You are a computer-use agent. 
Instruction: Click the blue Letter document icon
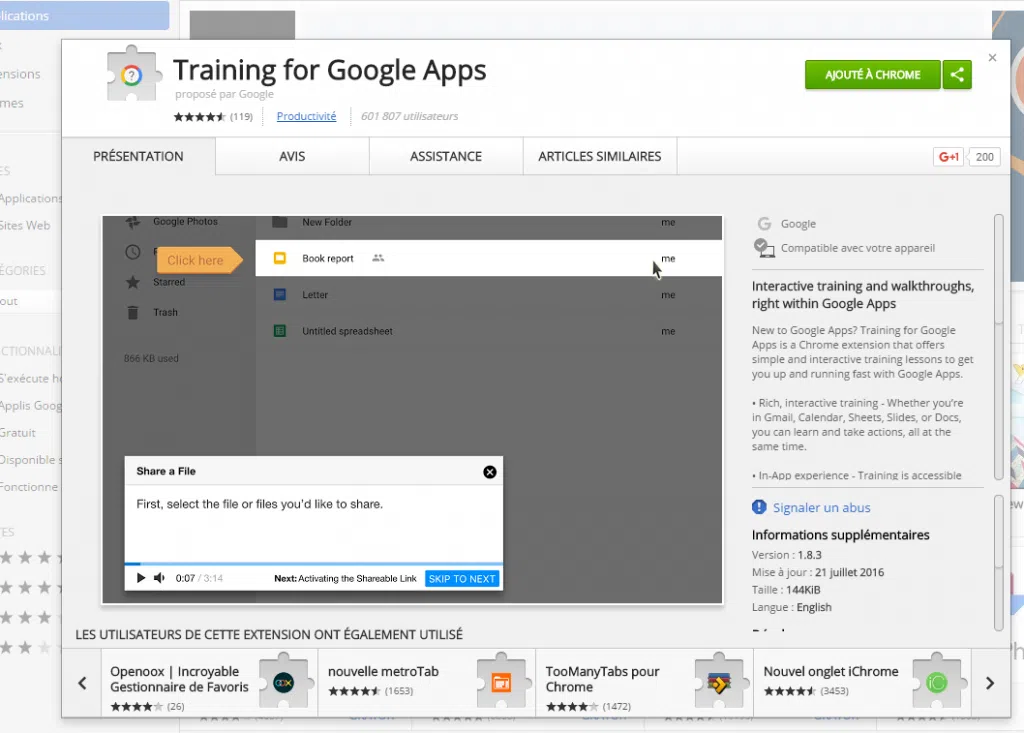pyautogui.click(x=280, y=295)
